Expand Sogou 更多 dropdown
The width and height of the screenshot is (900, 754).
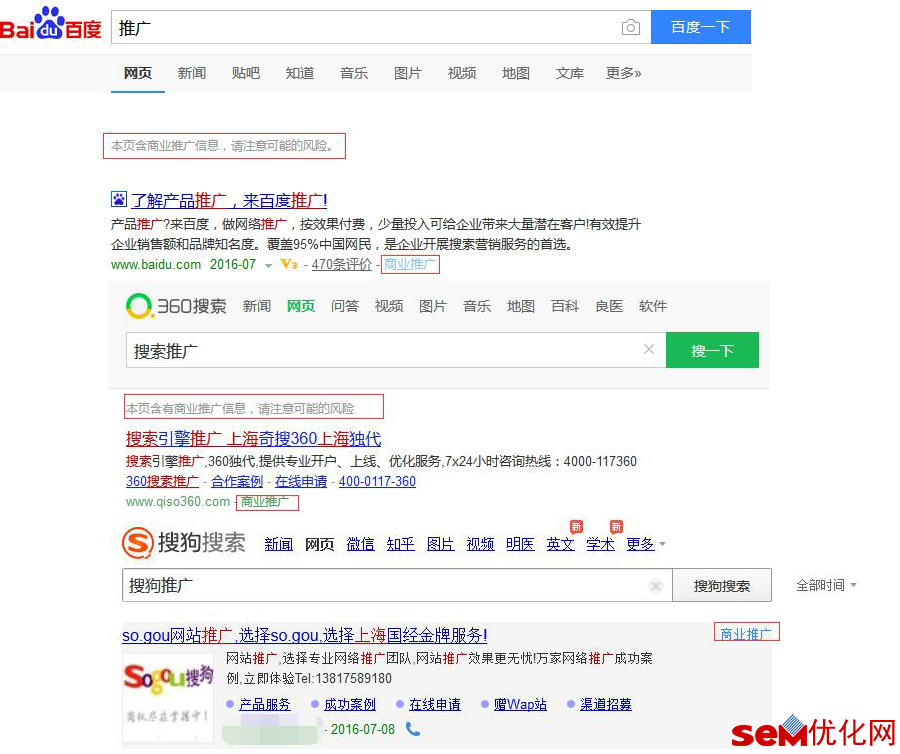pos(645,543)
